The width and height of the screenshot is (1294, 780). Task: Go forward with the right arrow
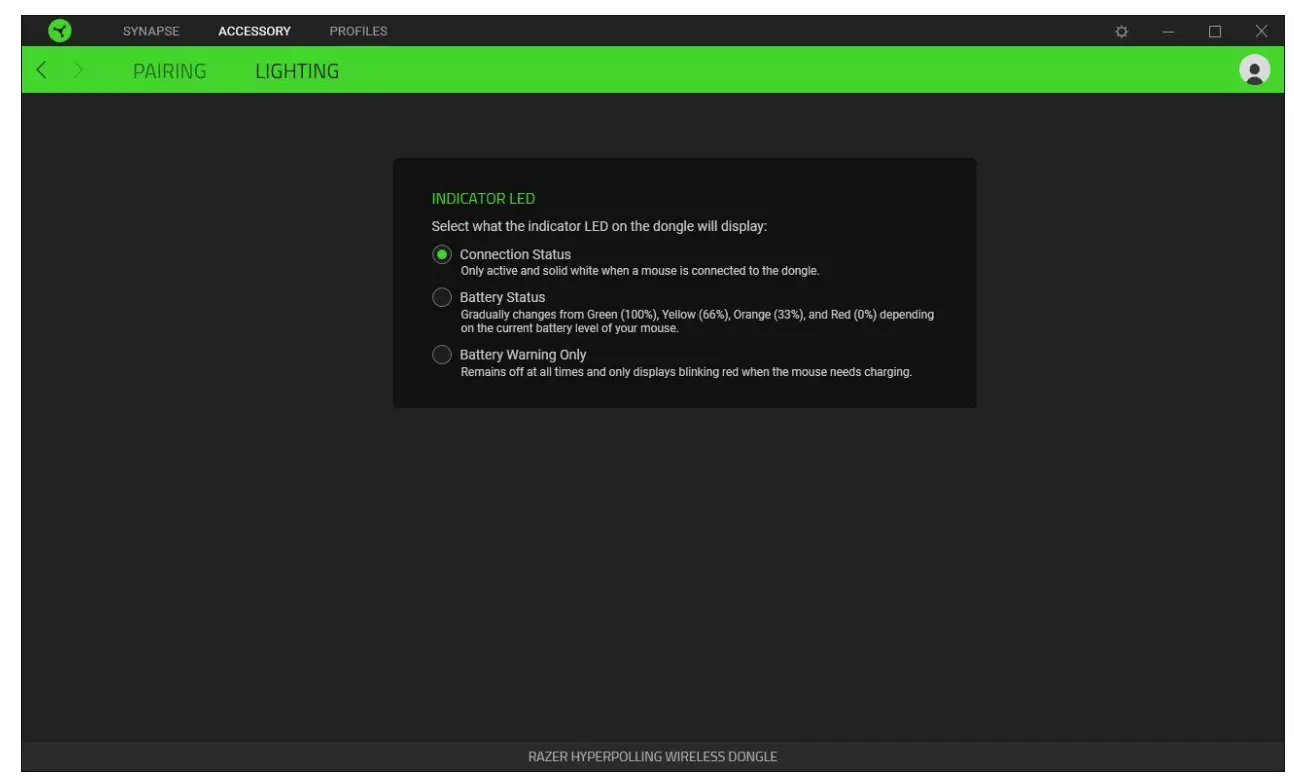tap(79, 70)
